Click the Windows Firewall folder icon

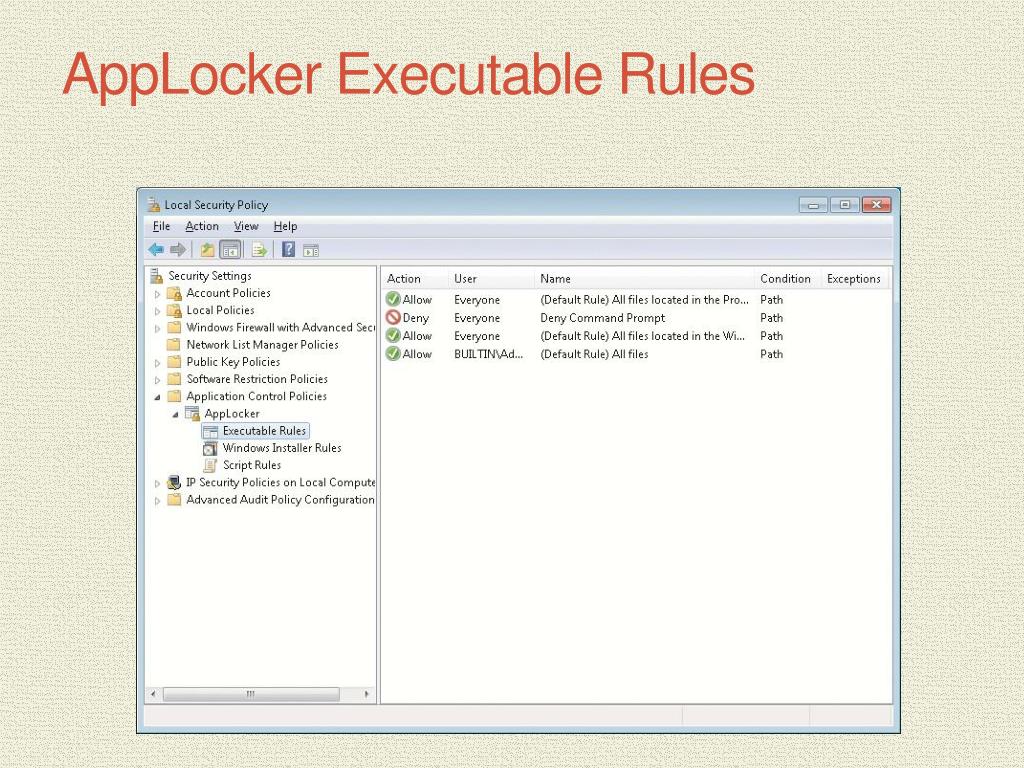click(x=174, y=327)
